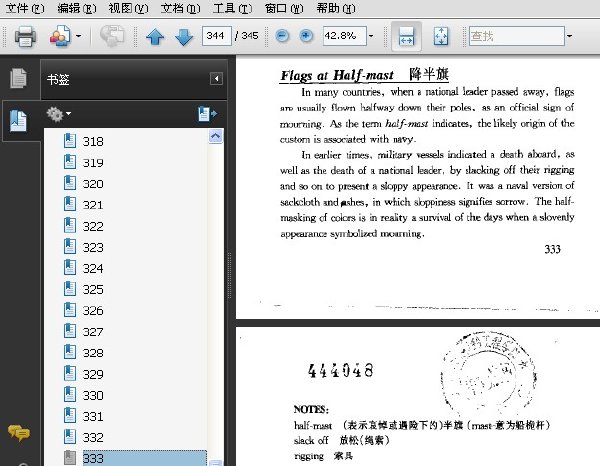Image resolution: width=600 pixels, height=466 pixels.
Task: Select bookmark 330
Action: [x=93, y=395]
